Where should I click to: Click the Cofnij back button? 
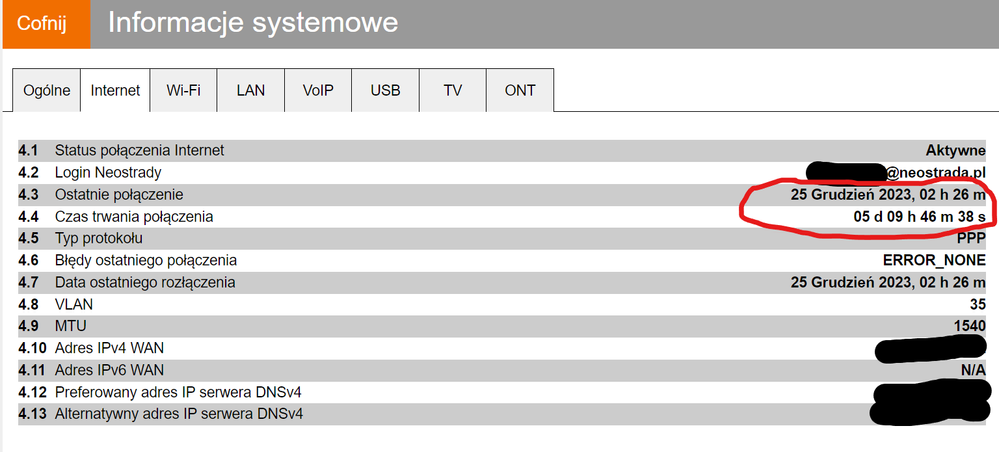point(44,24)
